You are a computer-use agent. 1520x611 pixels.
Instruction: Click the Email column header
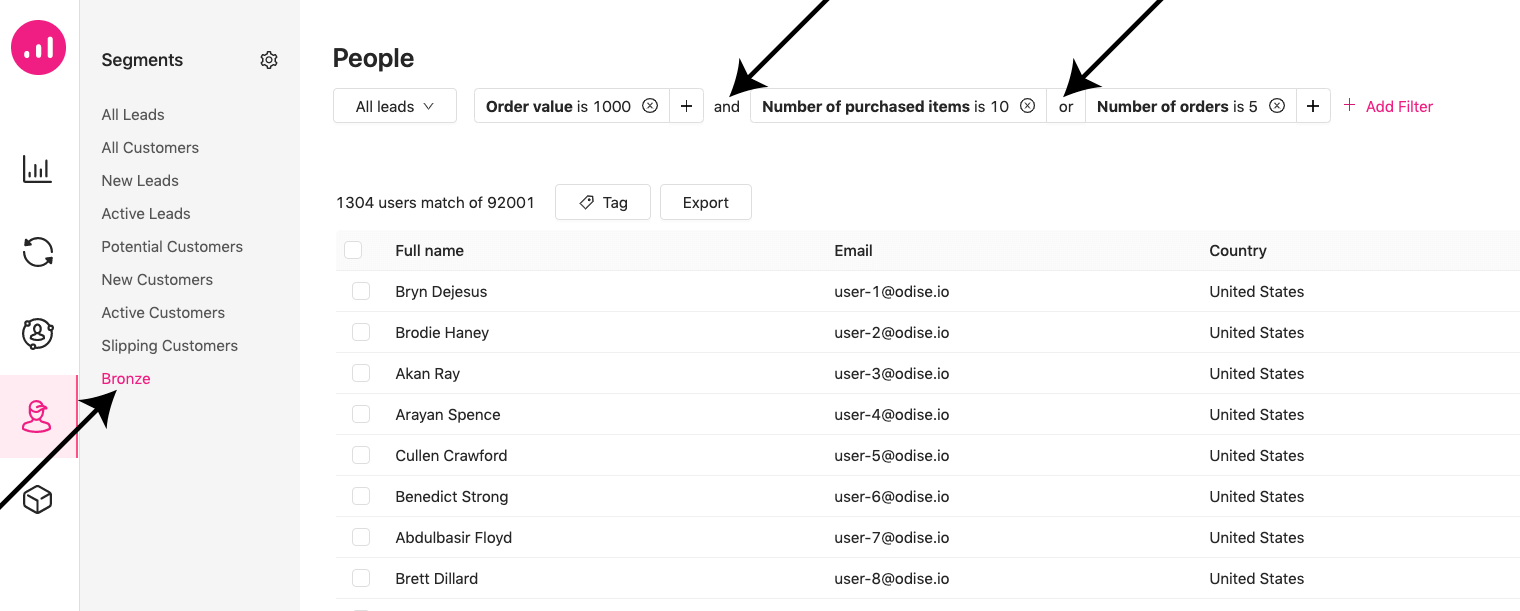854,250
